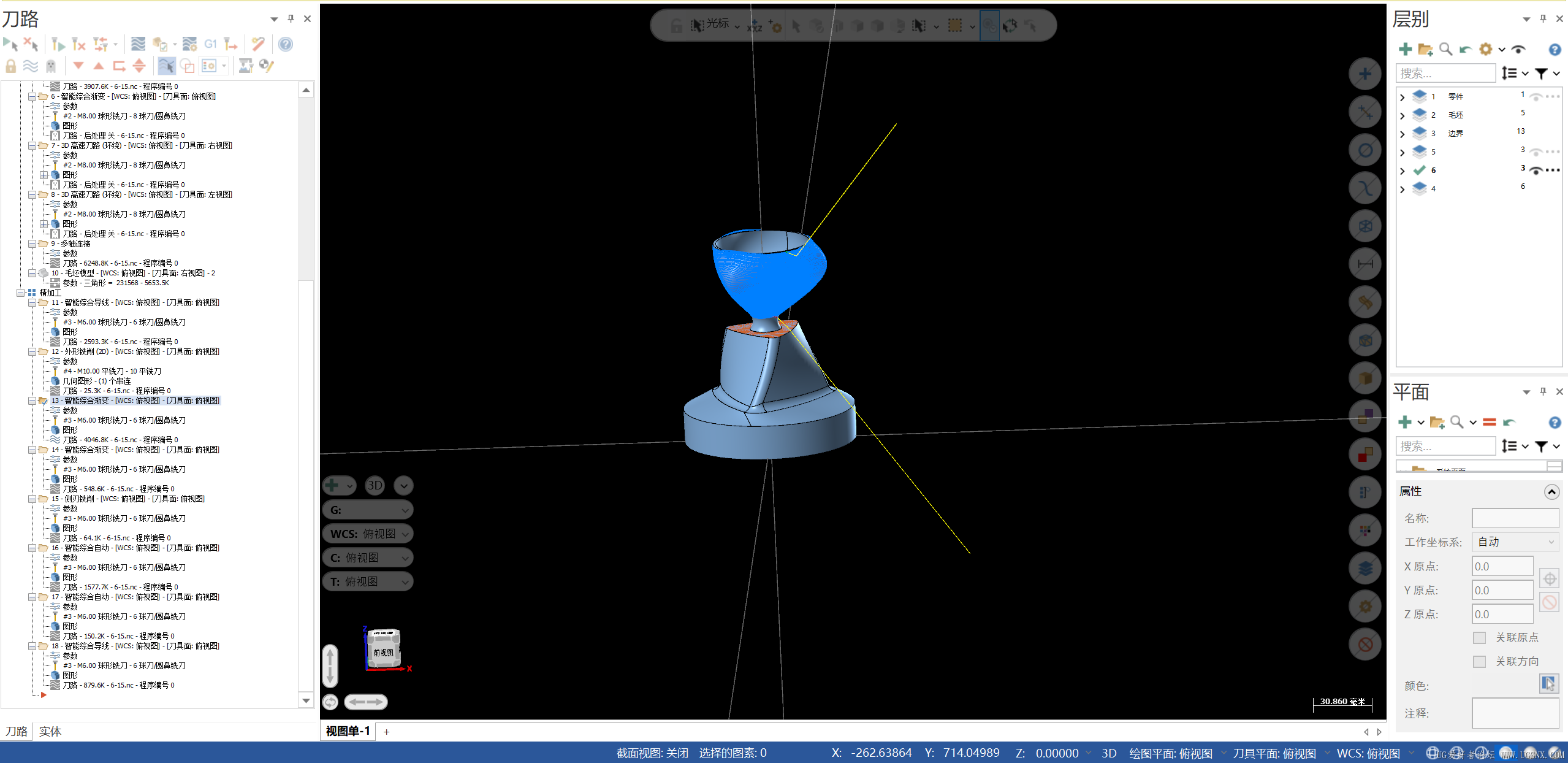Toggle ghost display icon in toolpaths toolbar

[51, 66]
